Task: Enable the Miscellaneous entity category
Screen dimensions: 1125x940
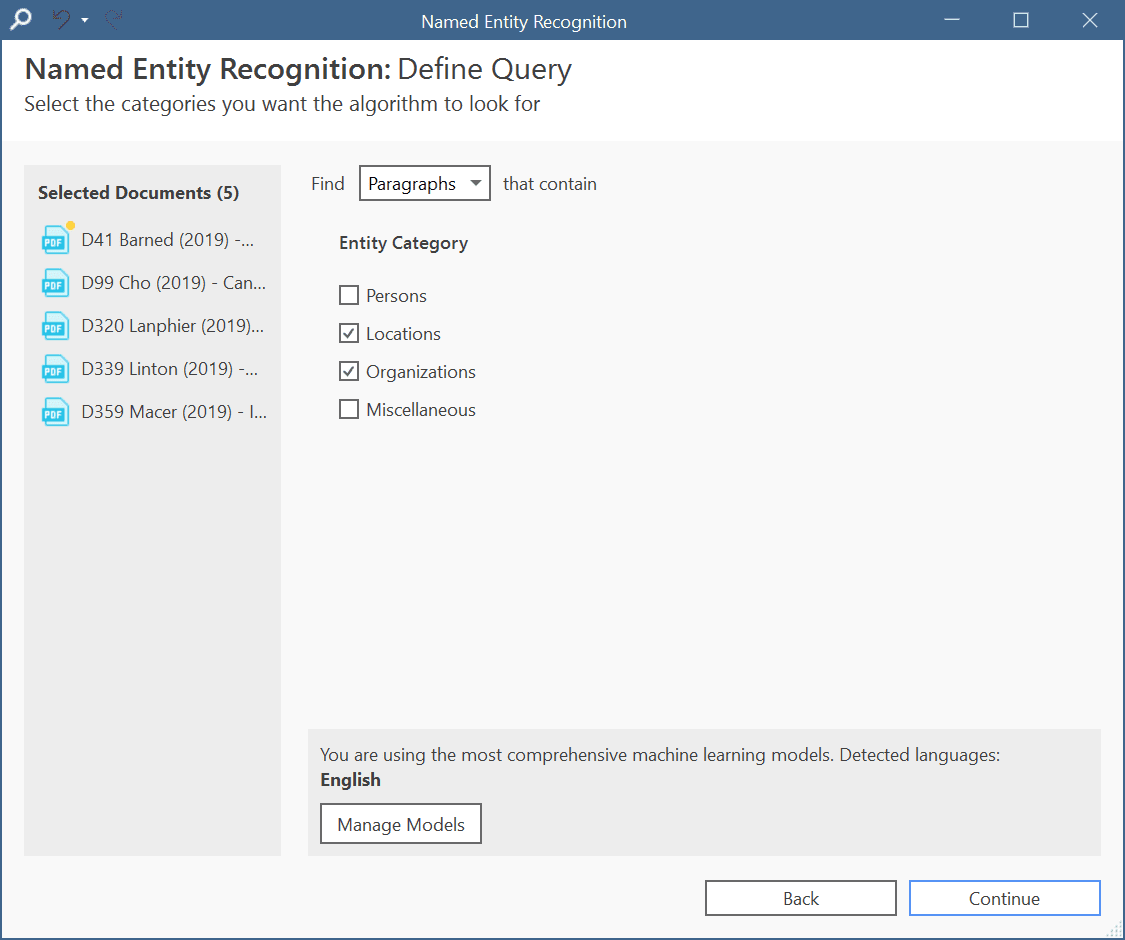Action: pos(349,409)
